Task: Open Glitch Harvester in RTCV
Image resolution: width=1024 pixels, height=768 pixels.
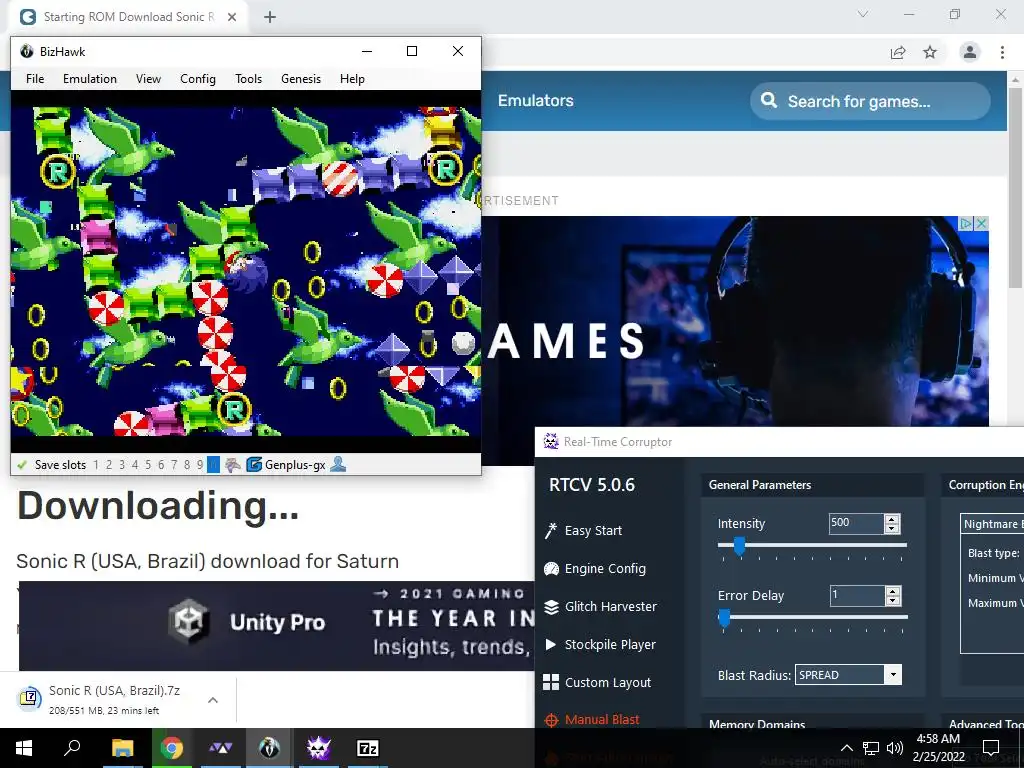Action: point(600,607)
